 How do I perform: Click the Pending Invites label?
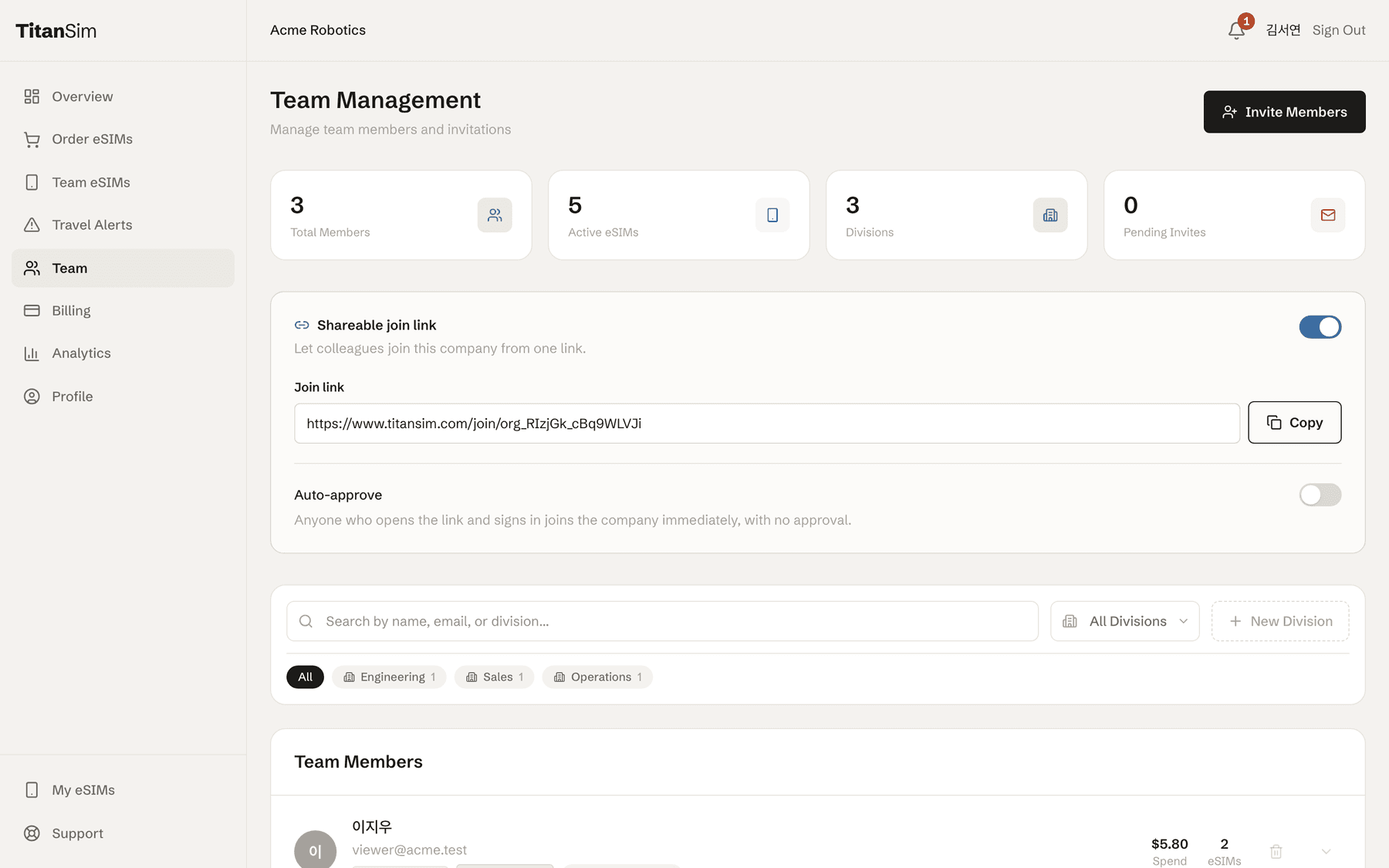(1164, 232)
